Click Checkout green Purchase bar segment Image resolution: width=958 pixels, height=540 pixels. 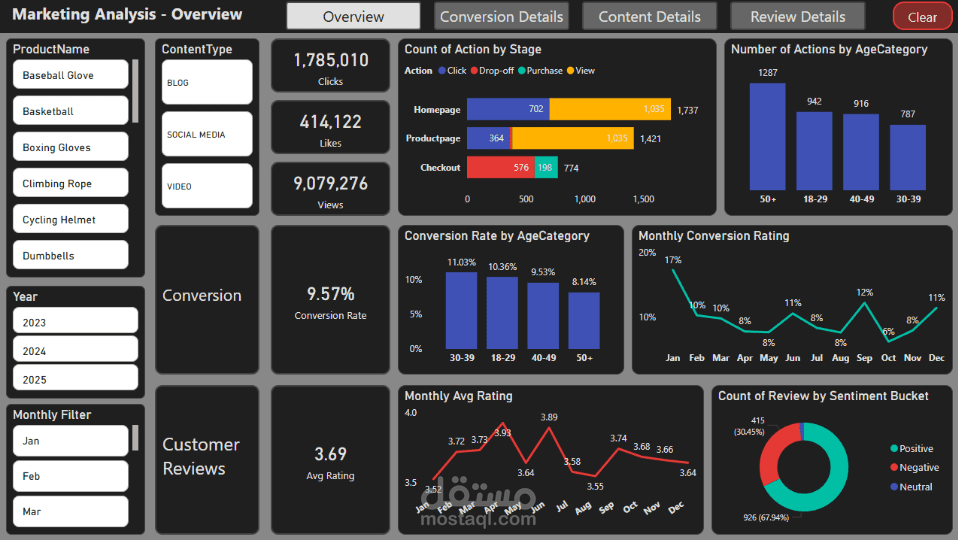click(x=546, y=167)
